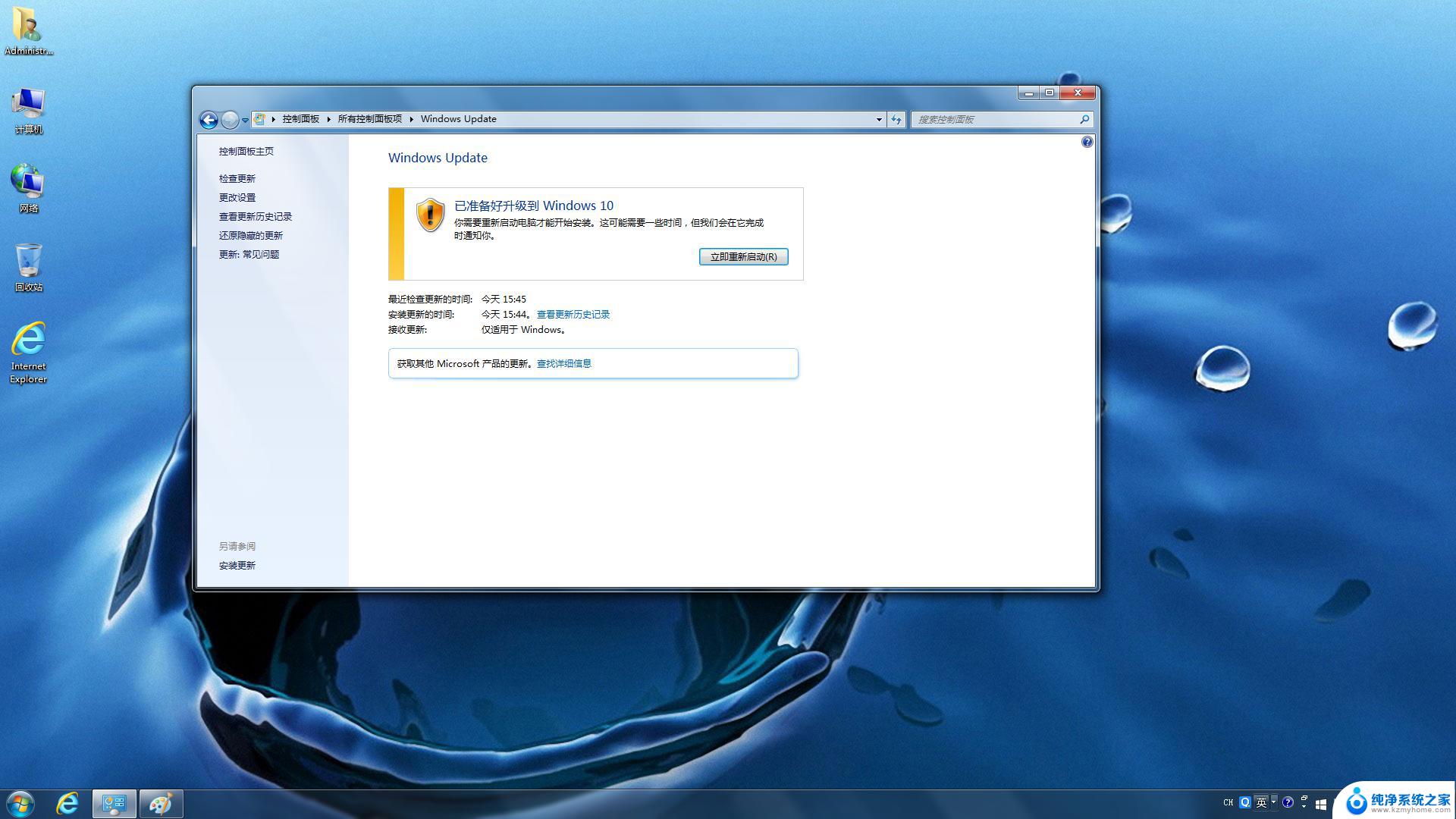The width and height of the screenshot is (1456, 819).
Task: Click 安装更新 under 另请参阅
Action: click(x=237, y=565)
